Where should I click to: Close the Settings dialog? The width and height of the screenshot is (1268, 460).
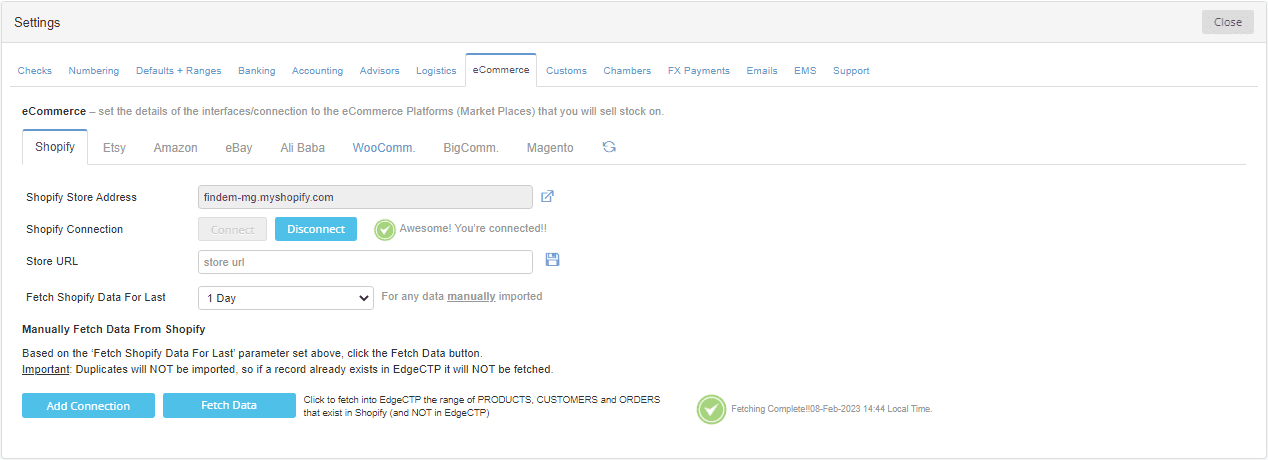point(1228,22)
